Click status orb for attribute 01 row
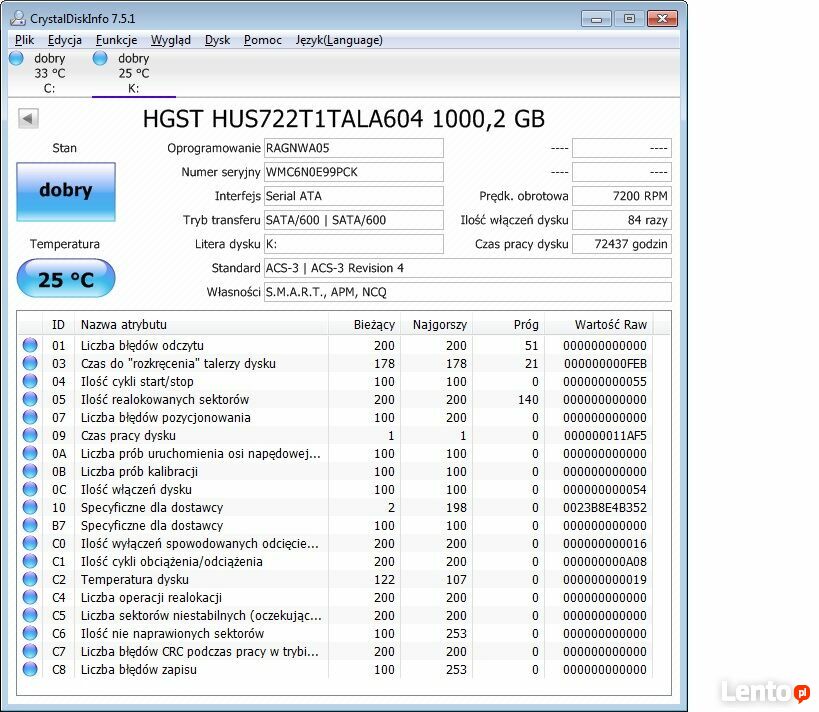 (30, 345)
